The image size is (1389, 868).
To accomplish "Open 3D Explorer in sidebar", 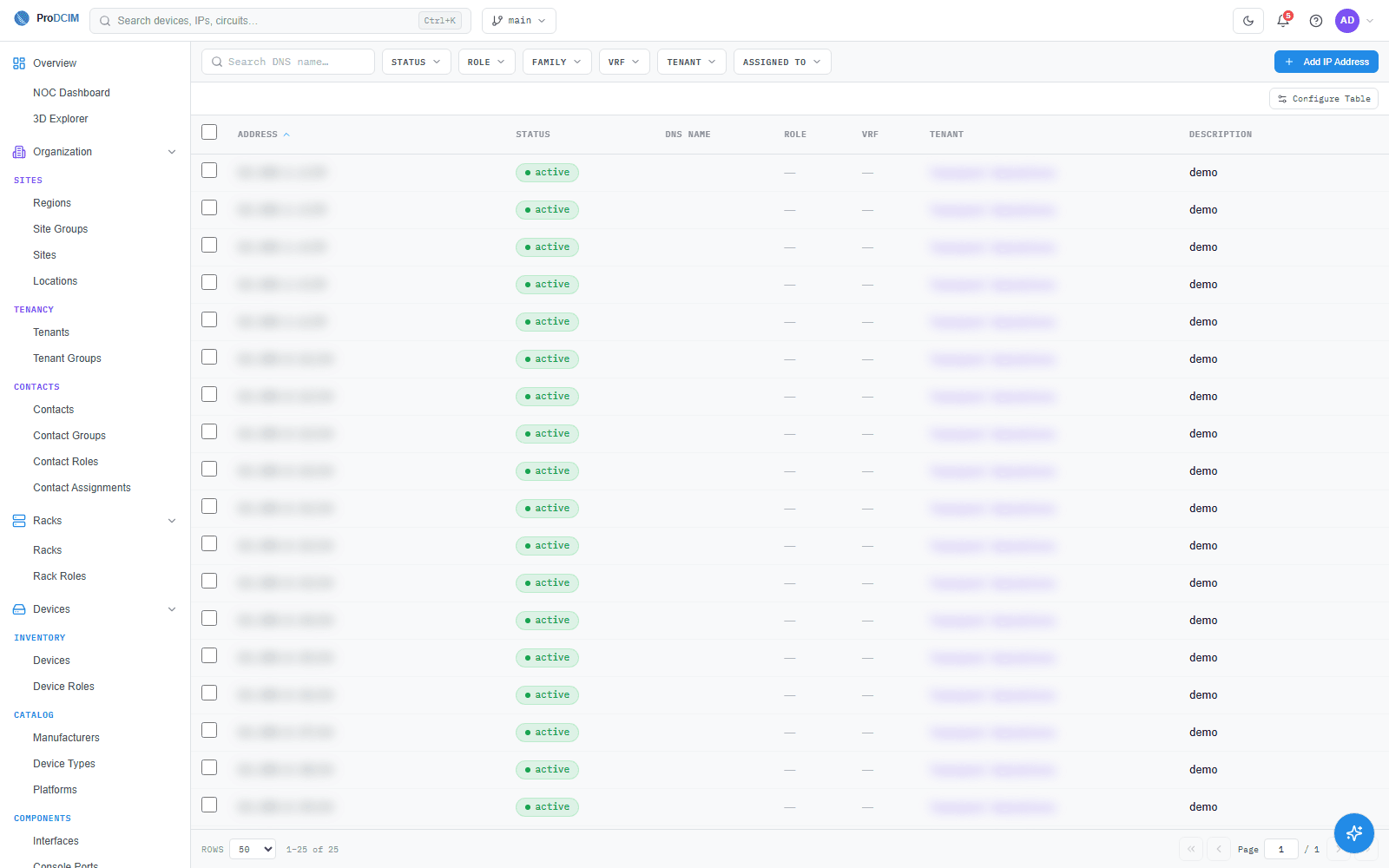I will pyautogui.click(x=61, y=119).
